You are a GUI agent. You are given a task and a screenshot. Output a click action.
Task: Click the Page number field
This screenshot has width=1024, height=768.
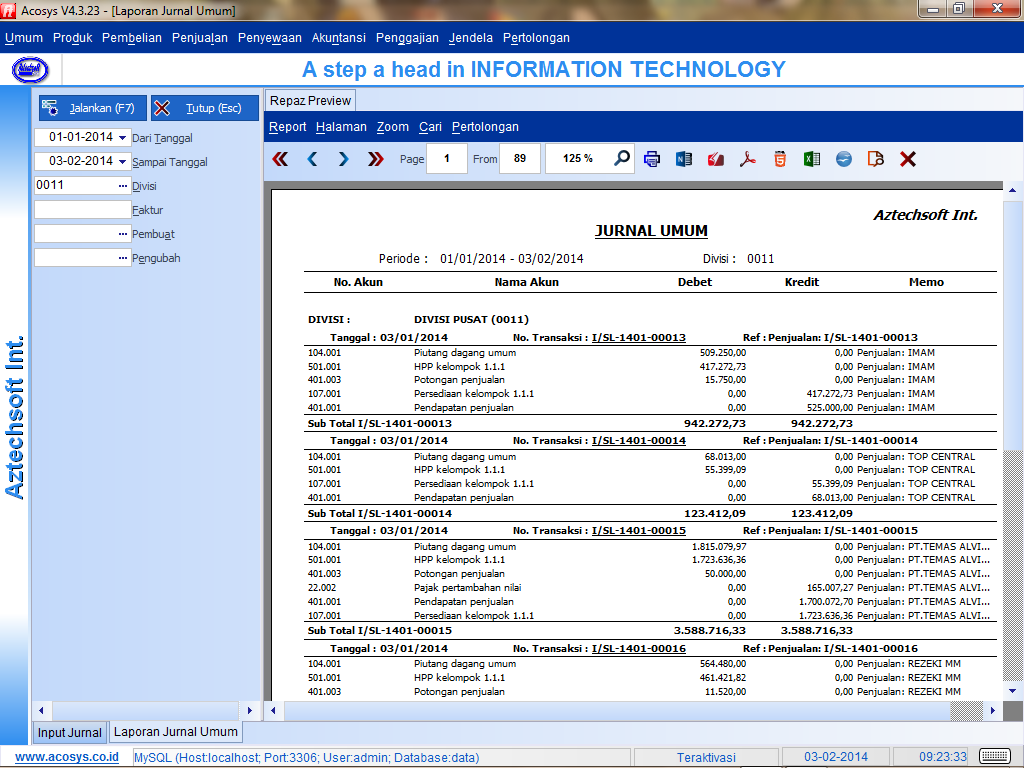point(447,159)
